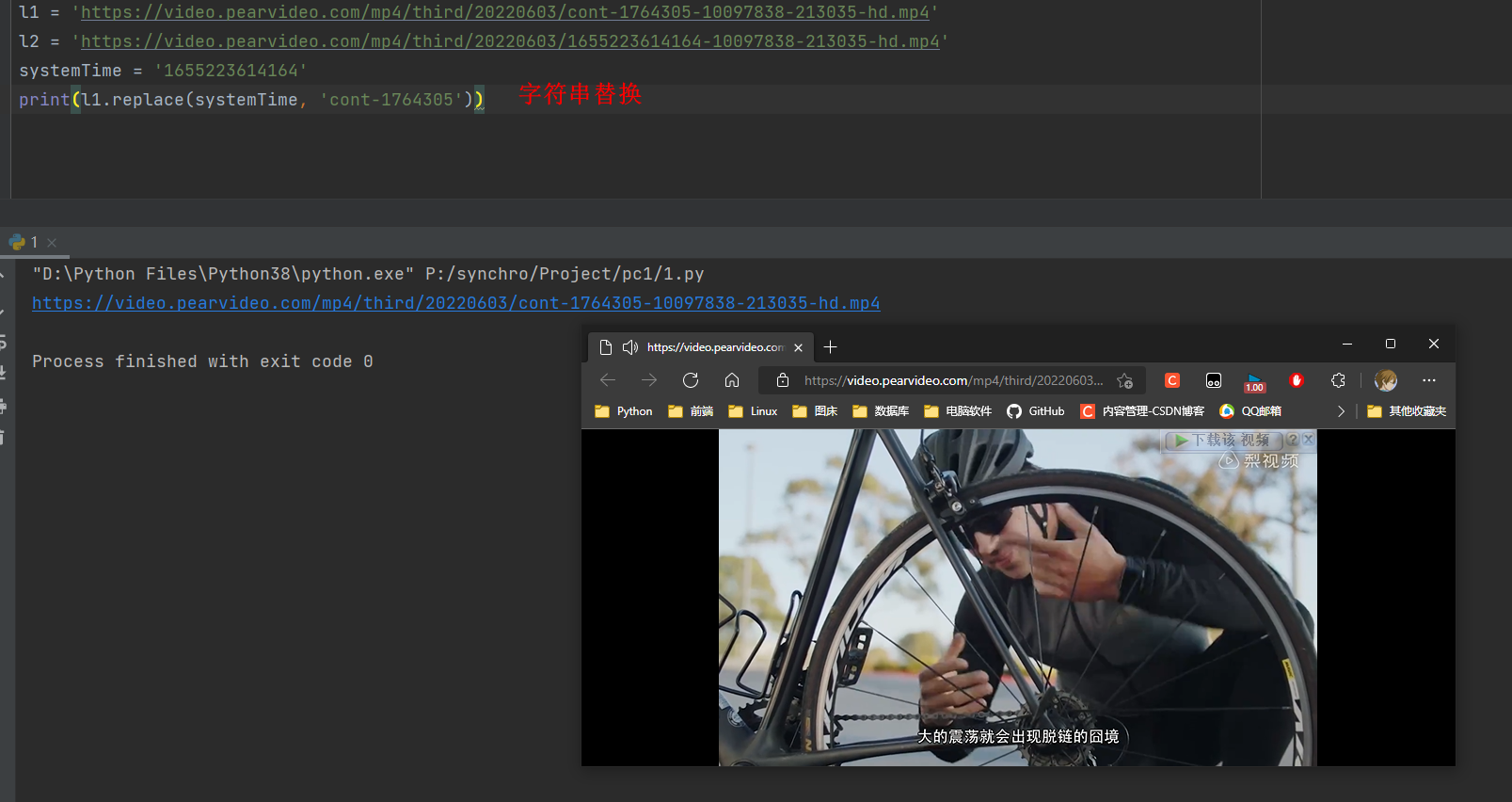
Task: Open the QQ邮箱 bookmark
Action: 1250,411
